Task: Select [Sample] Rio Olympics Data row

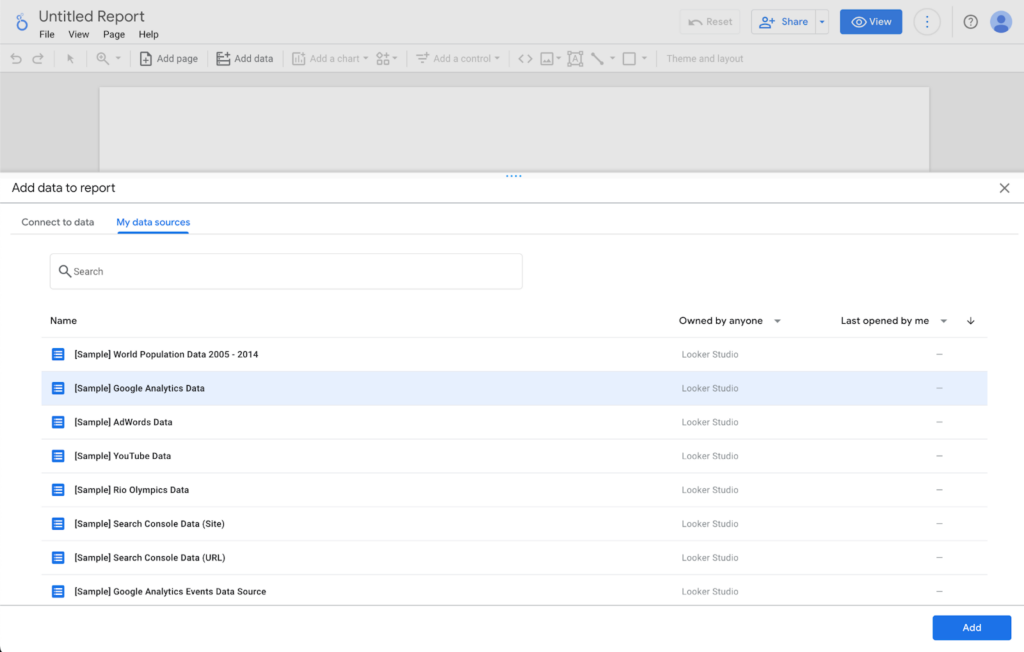Action: (x=514, y=490)
